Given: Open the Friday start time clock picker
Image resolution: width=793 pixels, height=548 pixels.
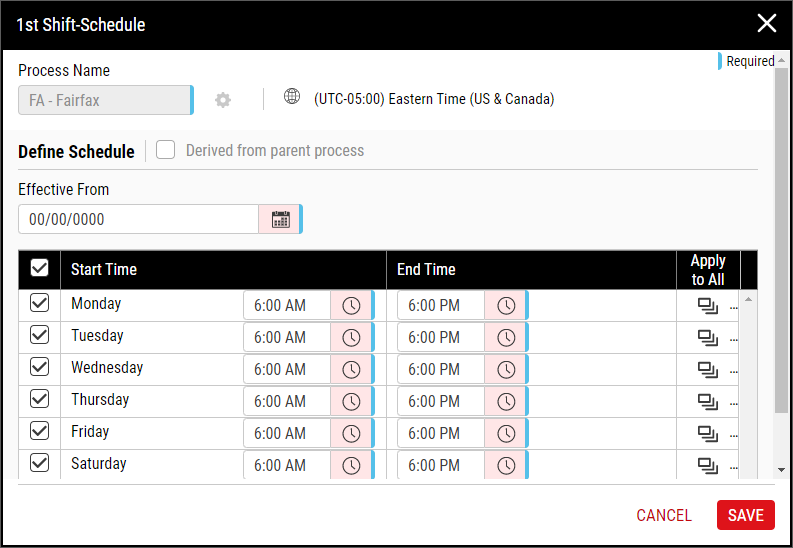Looking at the screenshot, I should point(351,434).
